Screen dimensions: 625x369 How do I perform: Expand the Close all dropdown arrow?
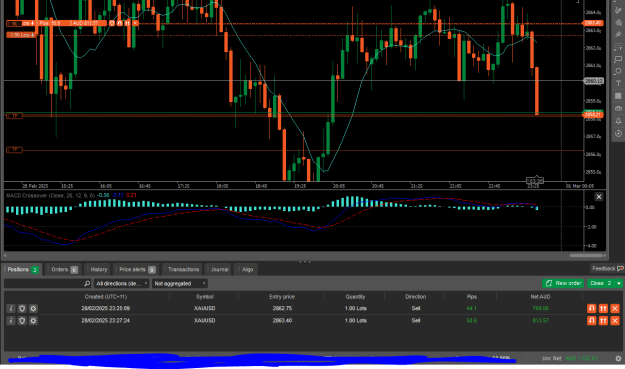[619, 283]
